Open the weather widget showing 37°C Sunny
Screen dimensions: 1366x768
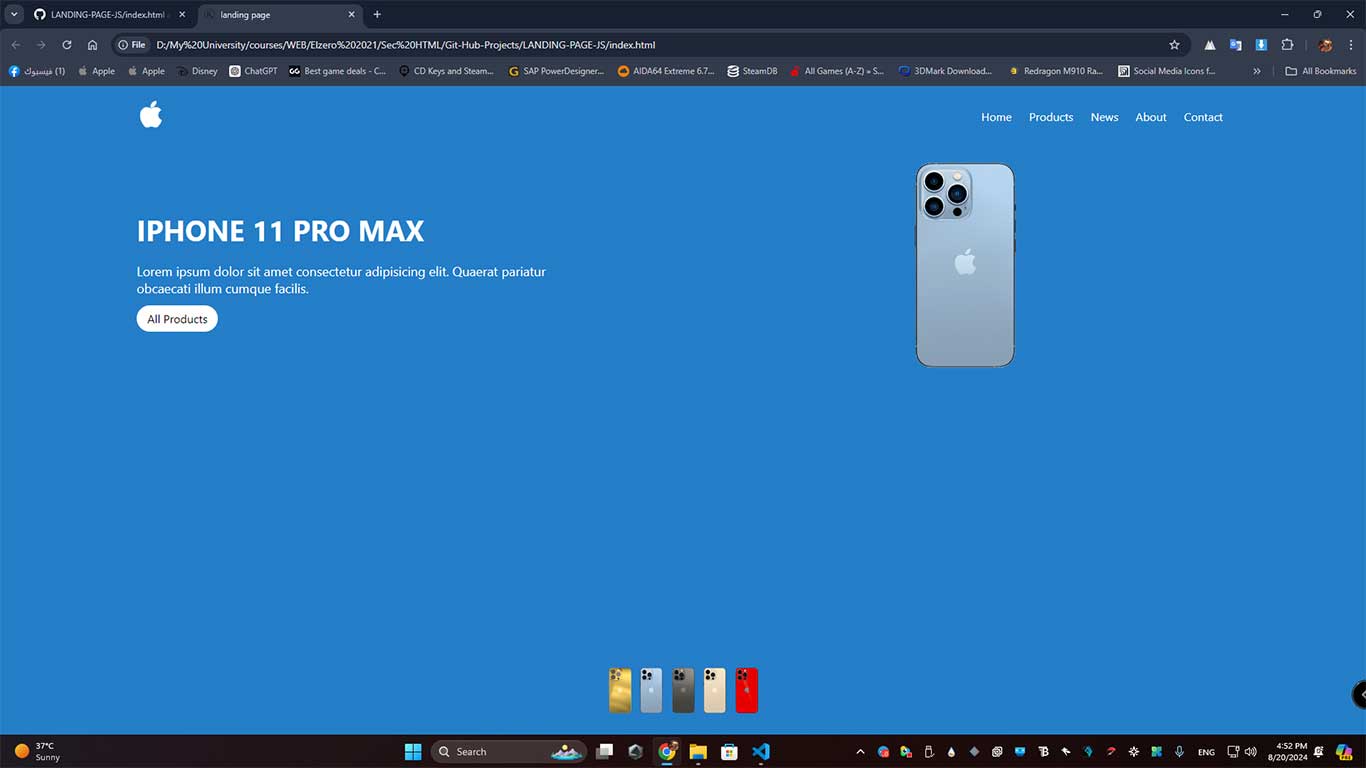coord(37,752)
